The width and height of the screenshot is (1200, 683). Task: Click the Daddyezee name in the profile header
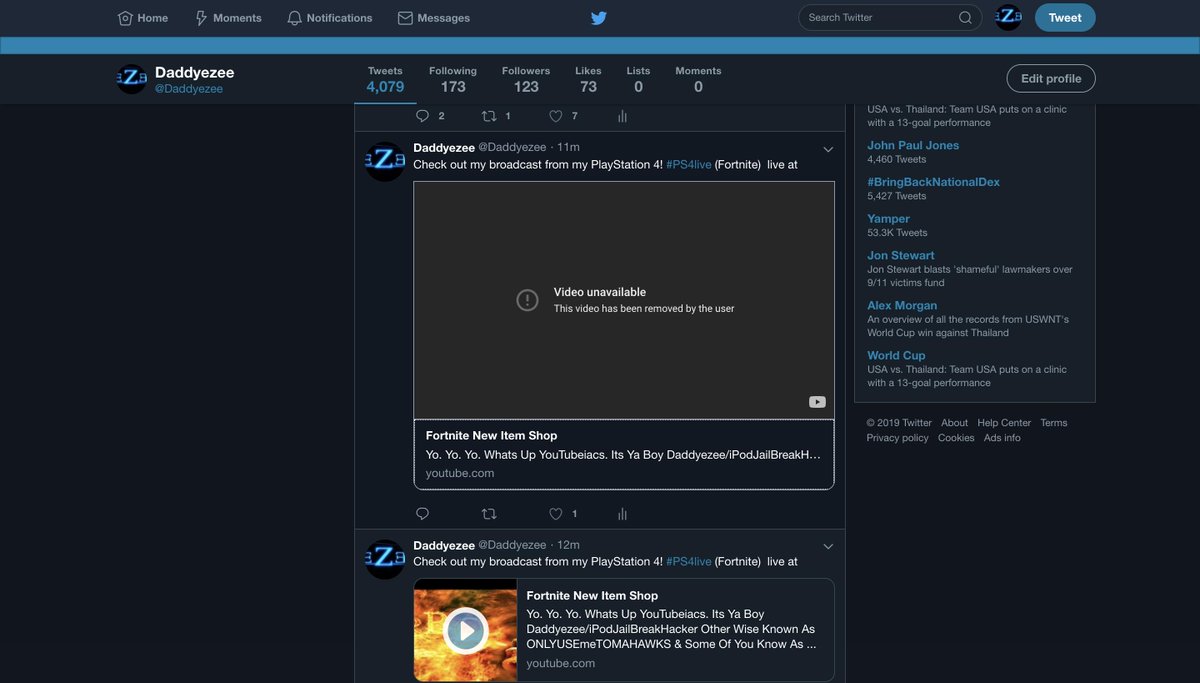[194, 73]
